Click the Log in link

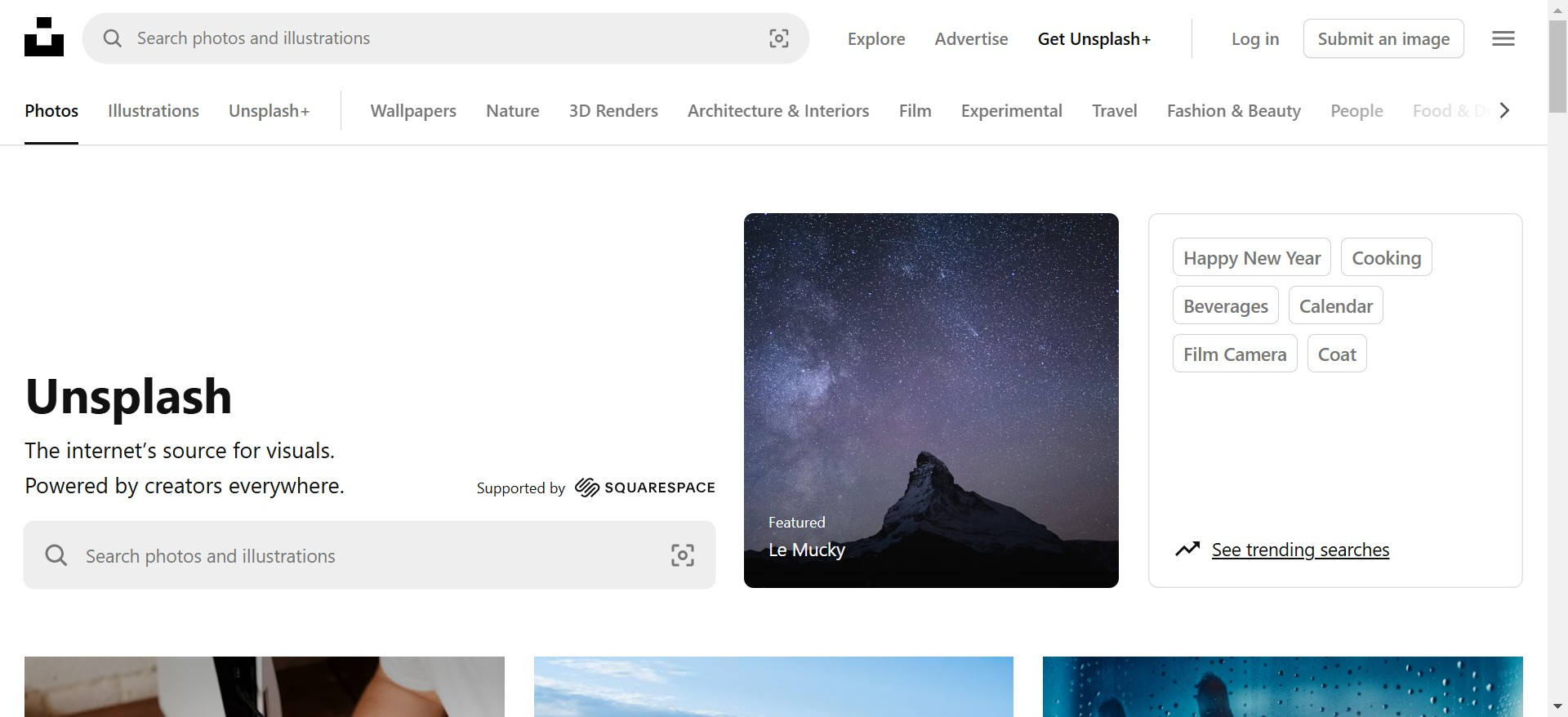click(1255, 38)
